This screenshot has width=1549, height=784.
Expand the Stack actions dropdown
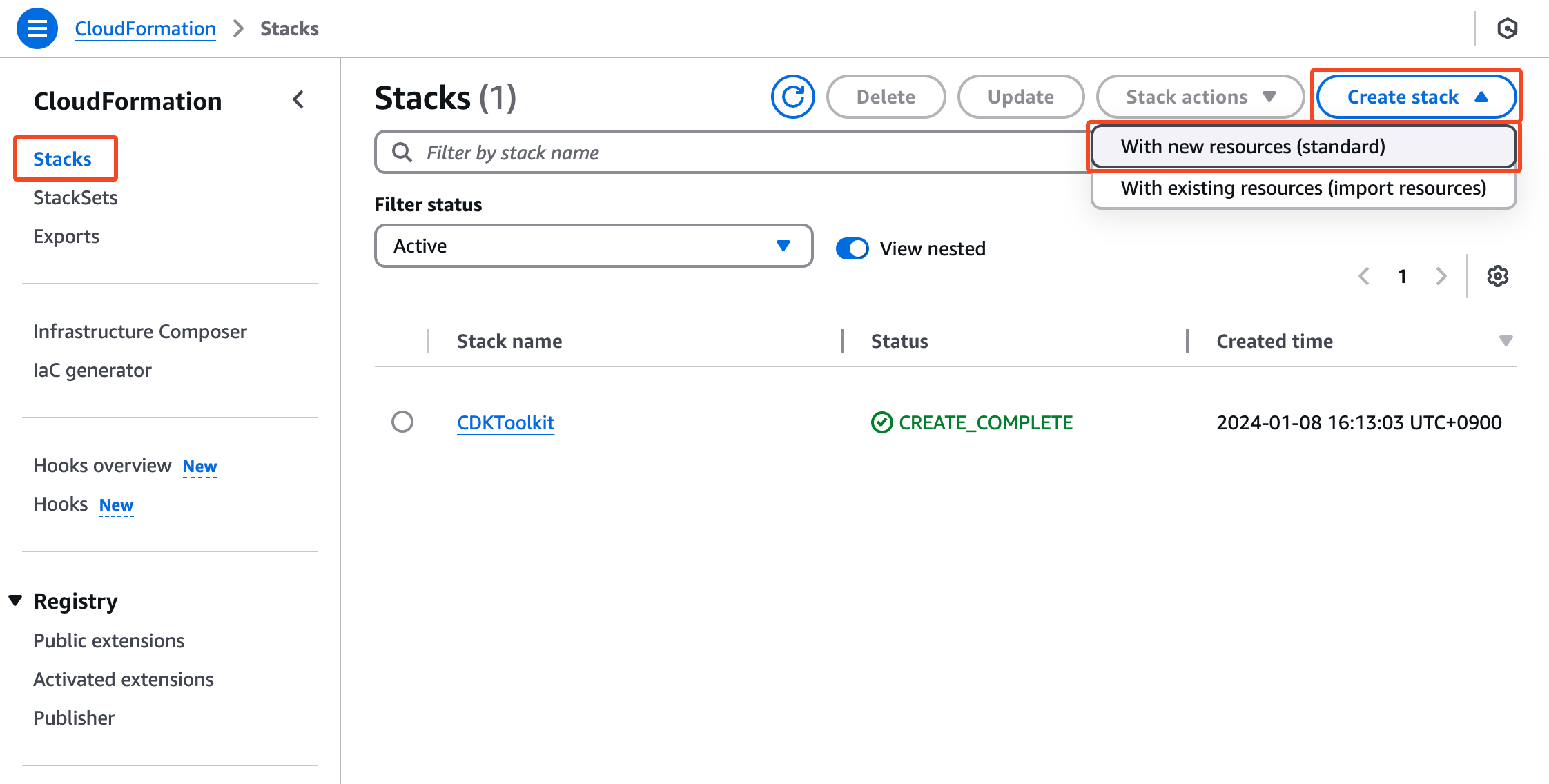(1200, 97)
